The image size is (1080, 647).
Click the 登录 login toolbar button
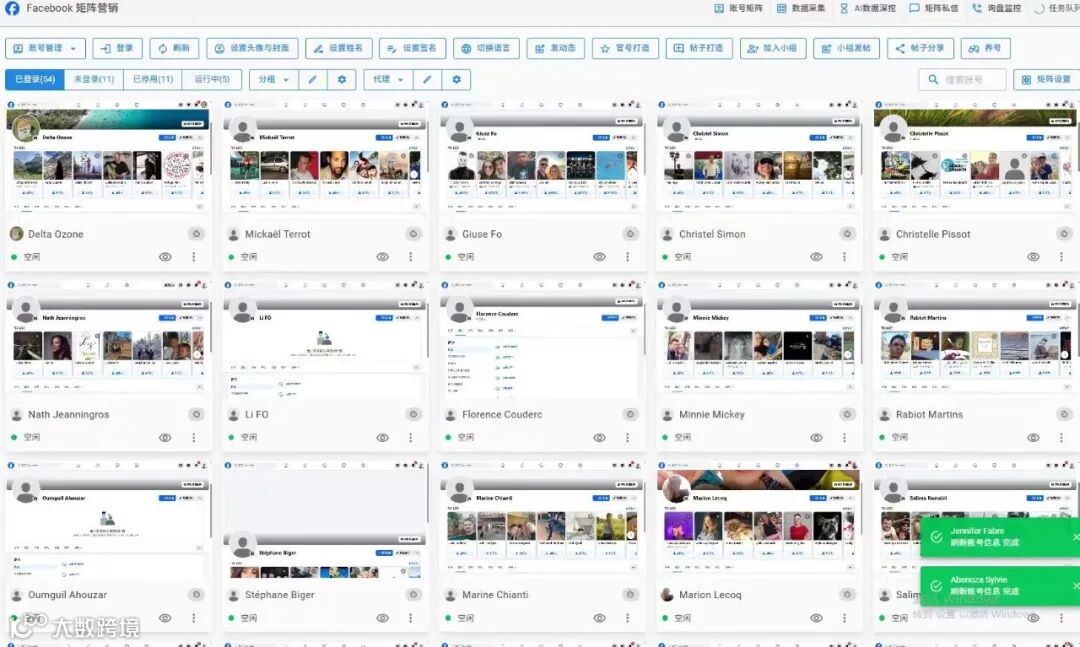(x=117, y=48)
